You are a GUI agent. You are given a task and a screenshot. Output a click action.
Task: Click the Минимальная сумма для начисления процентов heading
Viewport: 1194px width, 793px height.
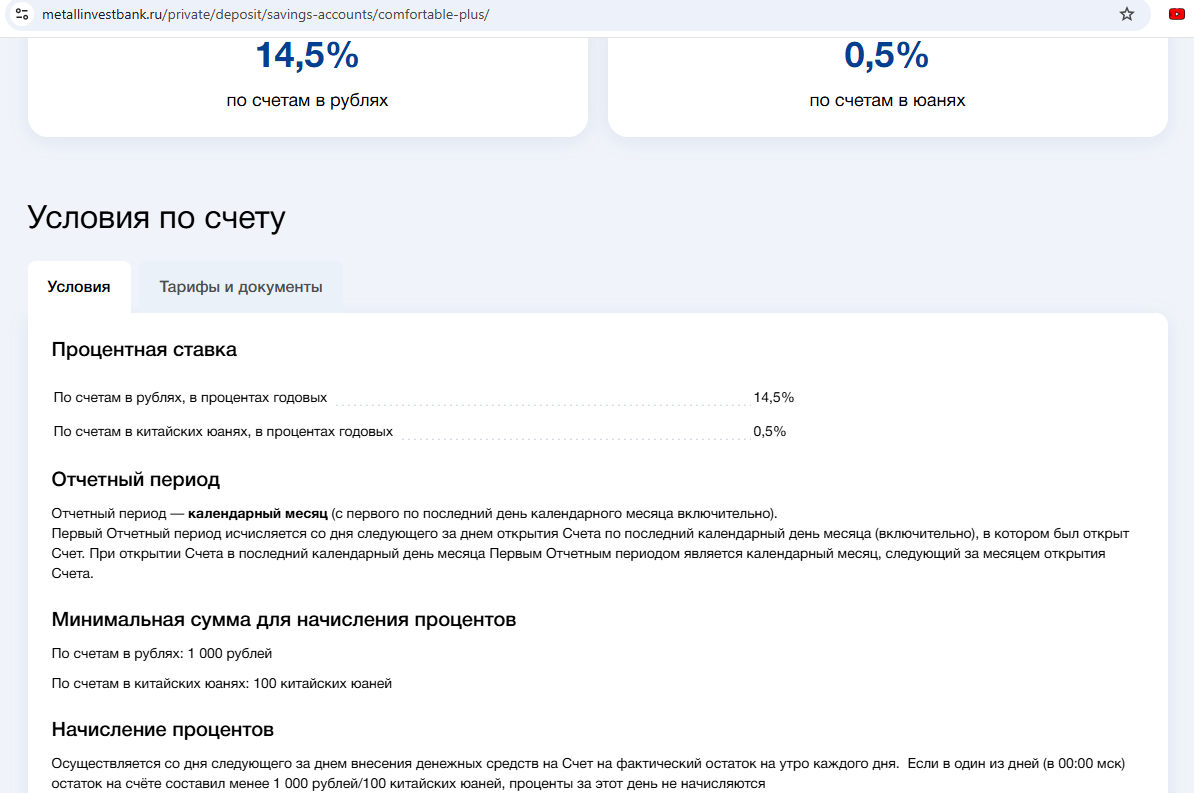(x=283, y=620)
